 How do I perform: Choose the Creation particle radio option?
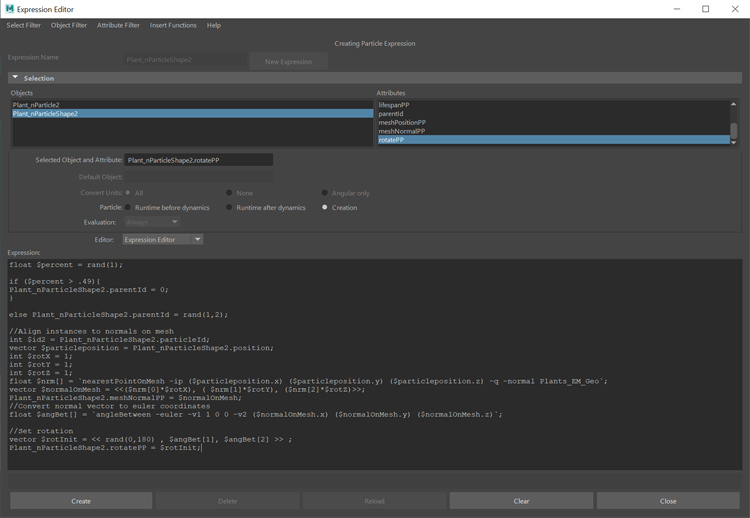(325, 207)
